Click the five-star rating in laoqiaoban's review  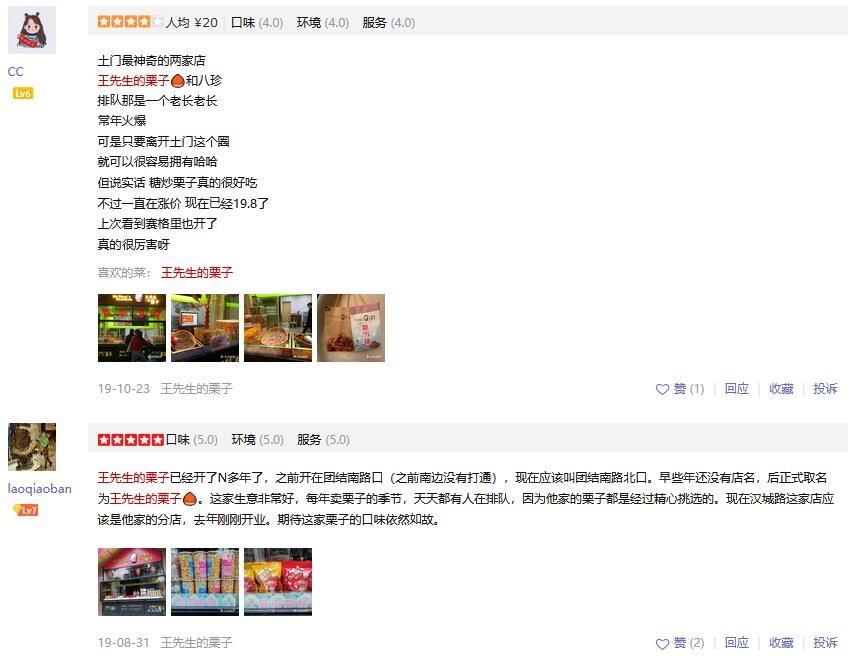[x=131, y=440]
